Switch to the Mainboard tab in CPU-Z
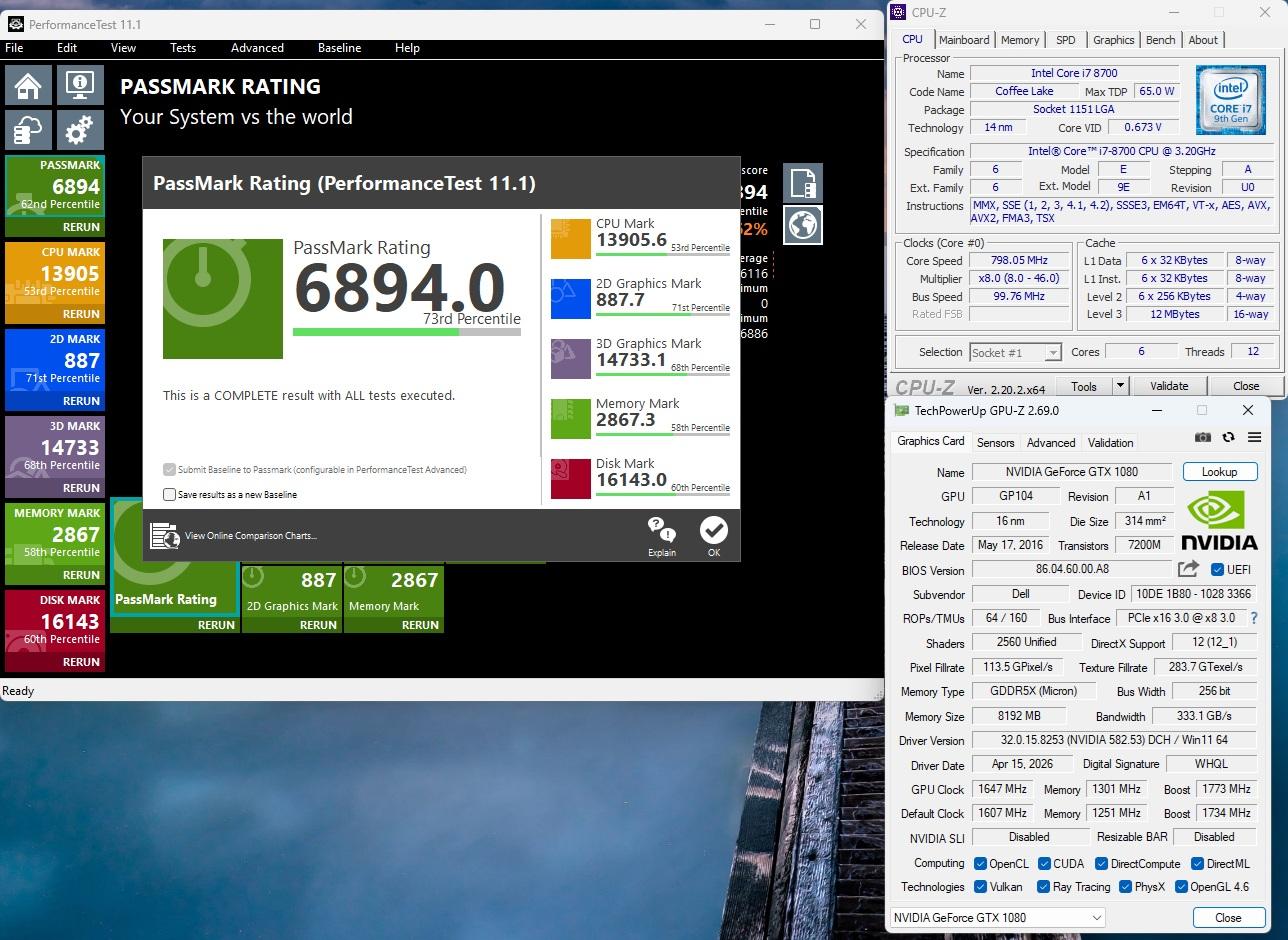Viewport: 1288px width, 940px height. 964,40
